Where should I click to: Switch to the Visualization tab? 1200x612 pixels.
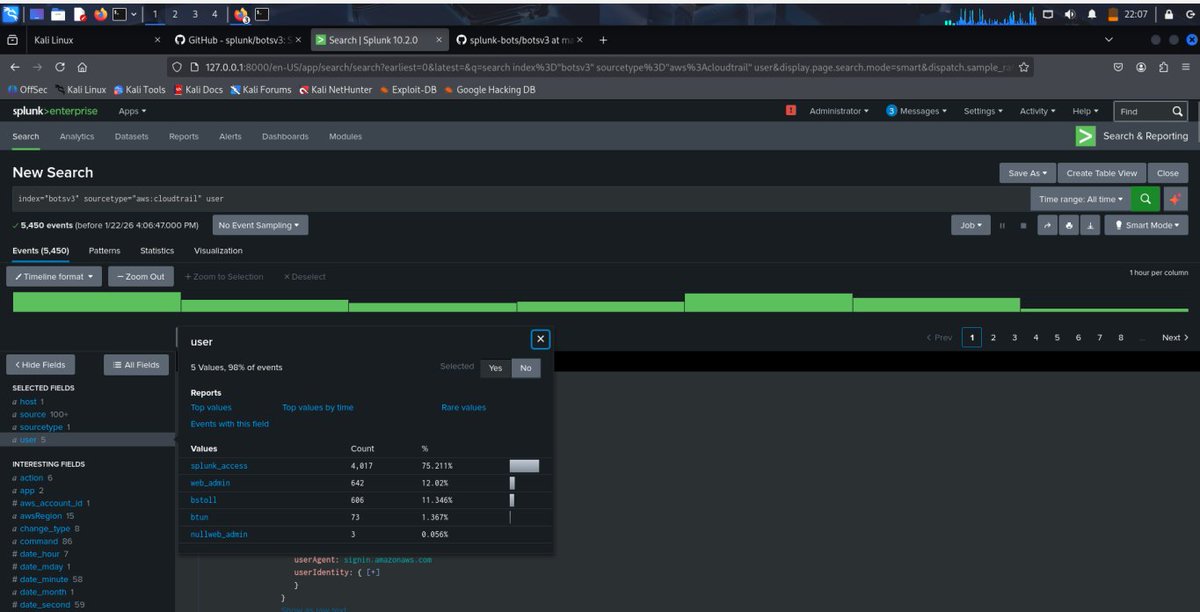click(x=218, y=251)
